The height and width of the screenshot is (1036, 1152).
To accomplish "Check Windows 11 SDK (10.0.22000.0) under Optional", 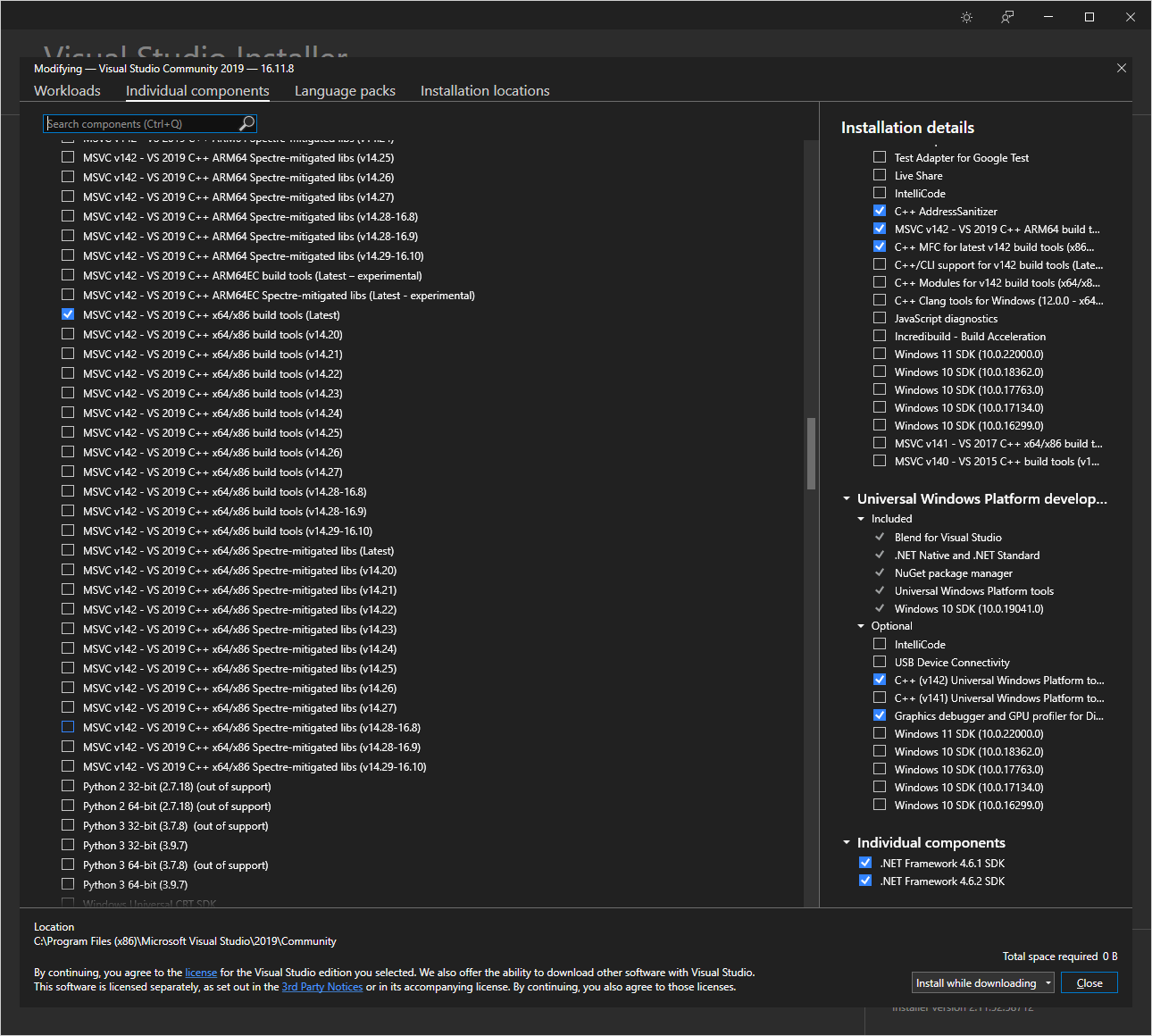I will 880,733.
